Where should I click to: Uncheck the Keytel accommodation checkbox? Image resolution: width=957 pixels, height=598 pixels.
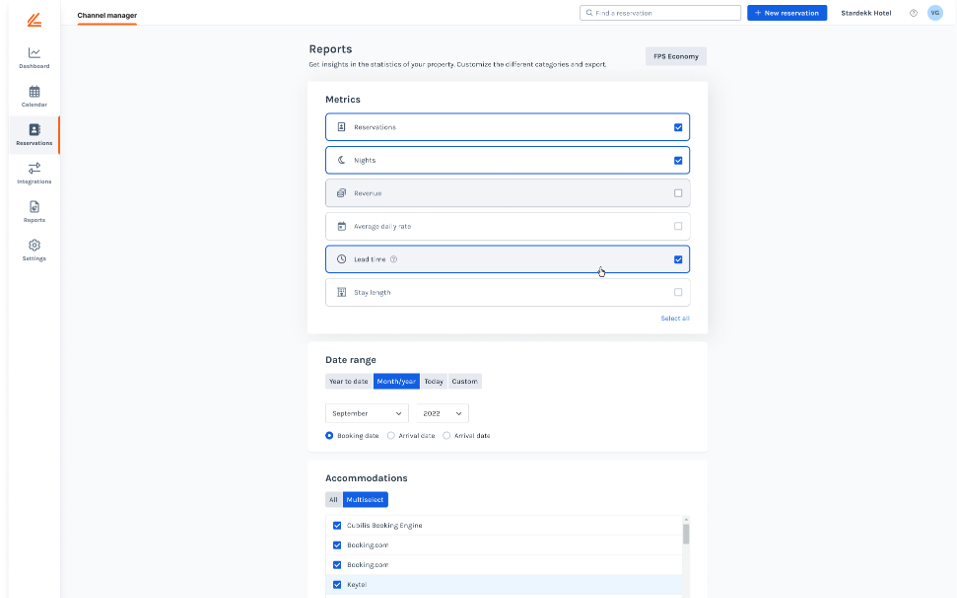pyautogui.click(x=337, y=584)
